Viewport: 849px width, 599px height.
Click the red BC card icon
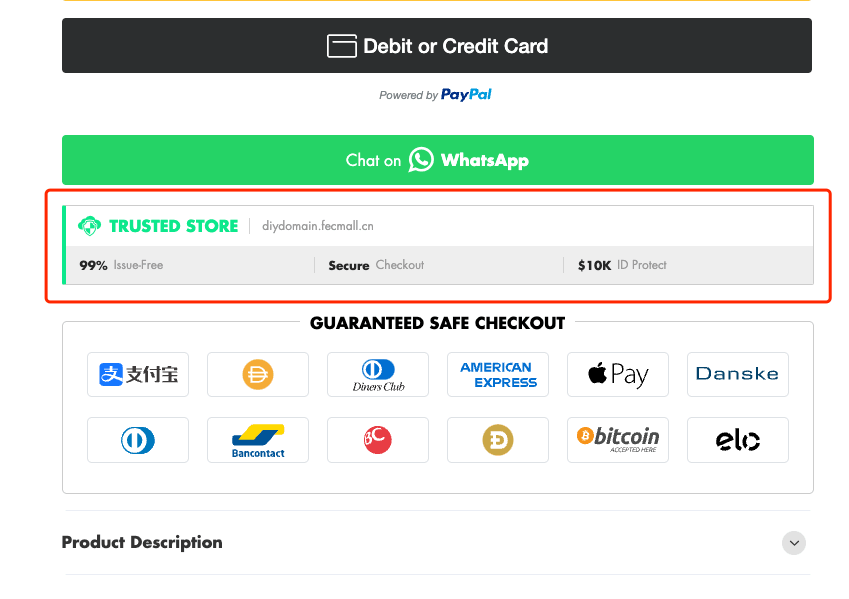[378, 440]
